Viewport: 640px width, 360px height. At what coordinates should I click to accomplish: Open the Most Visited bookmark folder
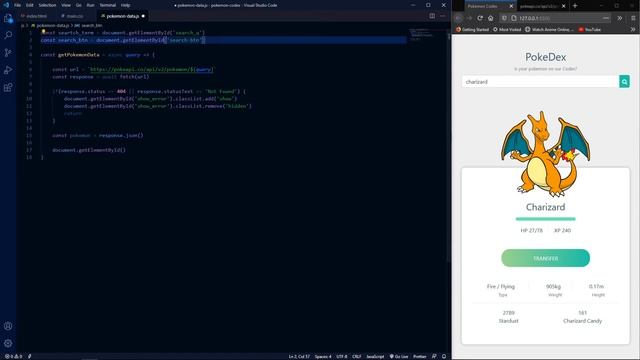coord(507,29)
